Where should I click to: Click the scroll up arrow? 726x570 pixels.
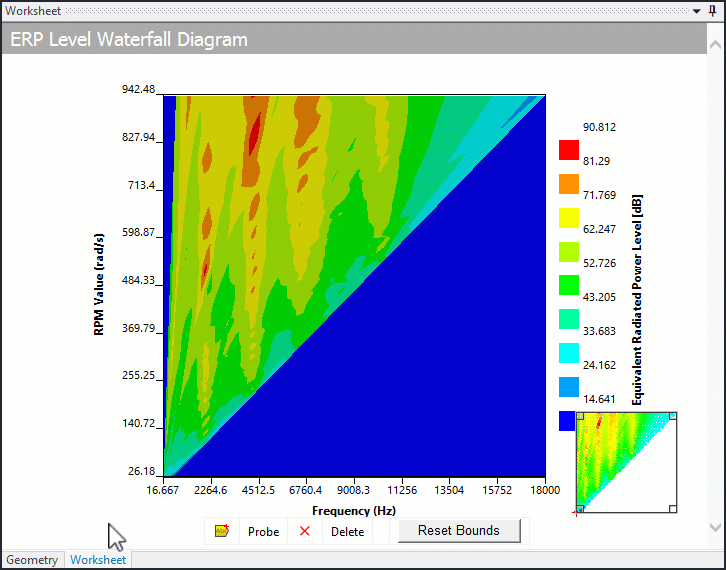(715, 44)
